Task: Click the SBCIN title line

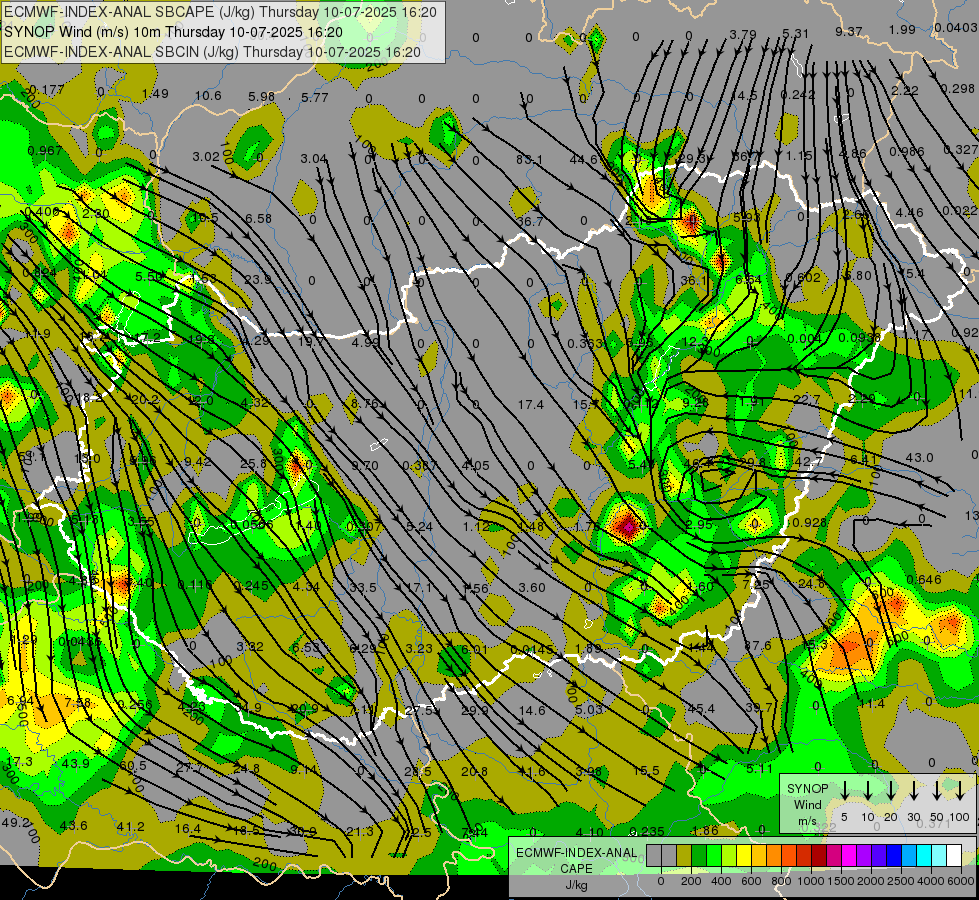Action: [x=212, y=52]
